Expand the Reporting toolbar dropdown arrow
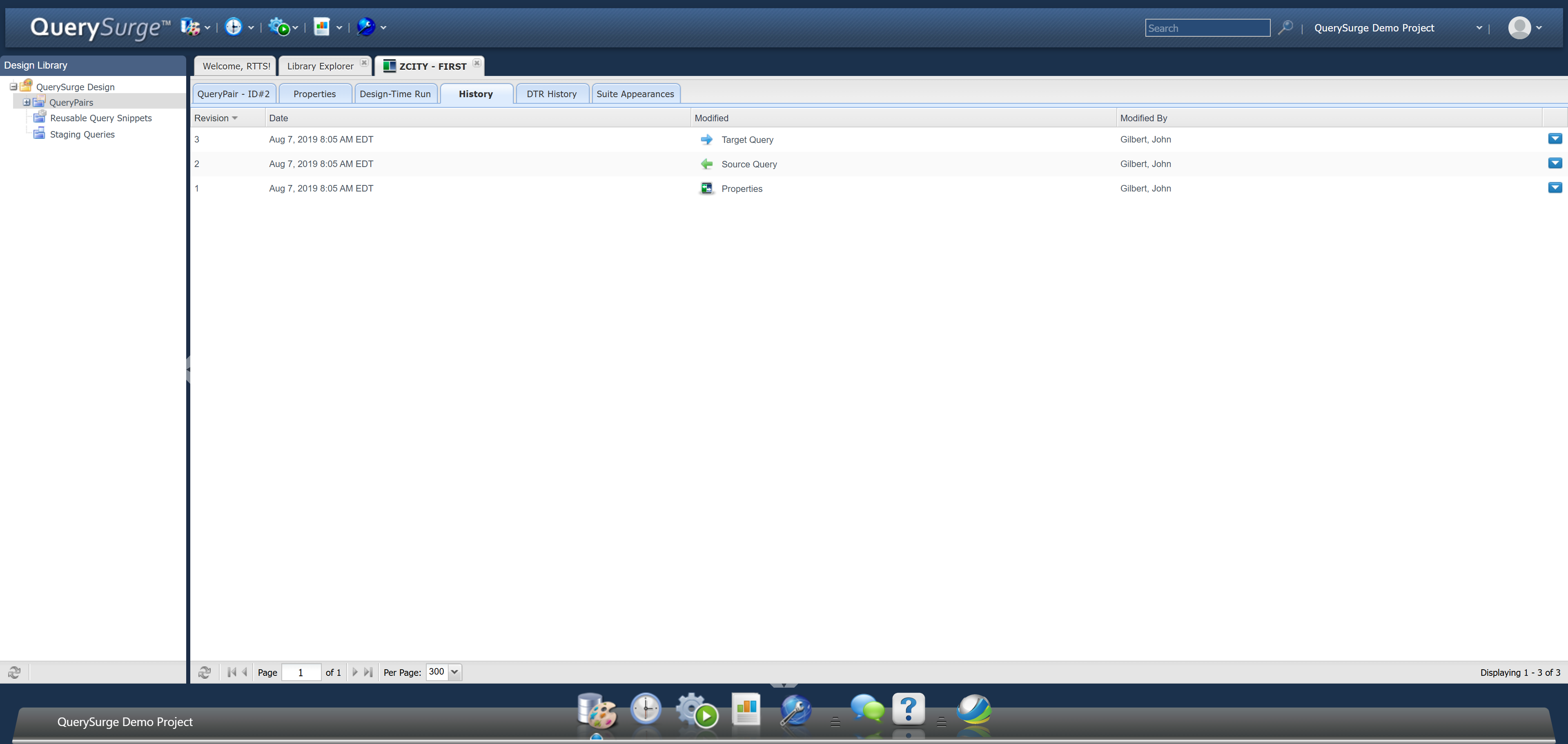This screenshot has height=744, width=1568. [339, 27]
